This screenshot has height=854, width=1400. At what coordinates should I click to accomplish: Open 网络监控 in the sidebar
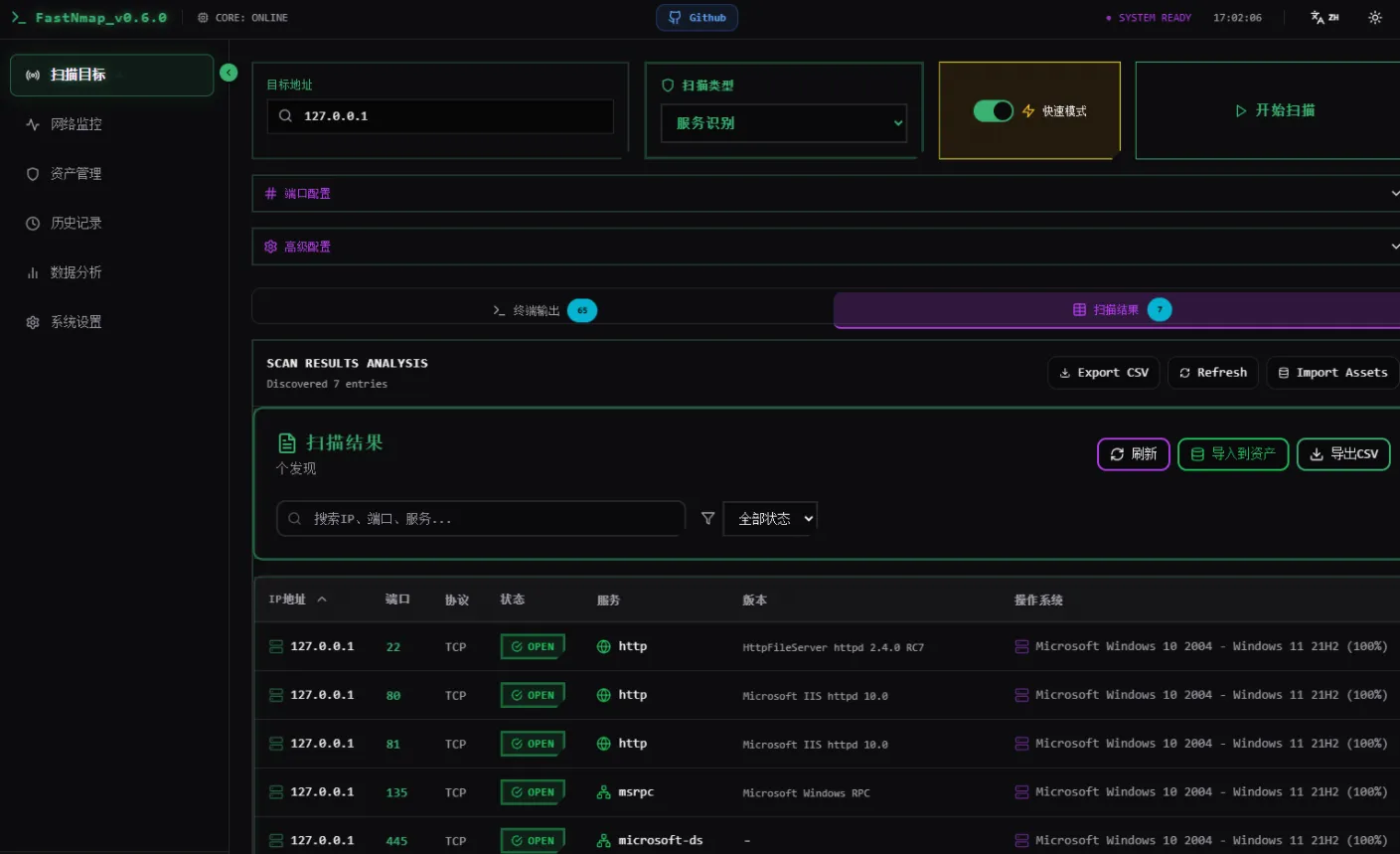point(77,124)
